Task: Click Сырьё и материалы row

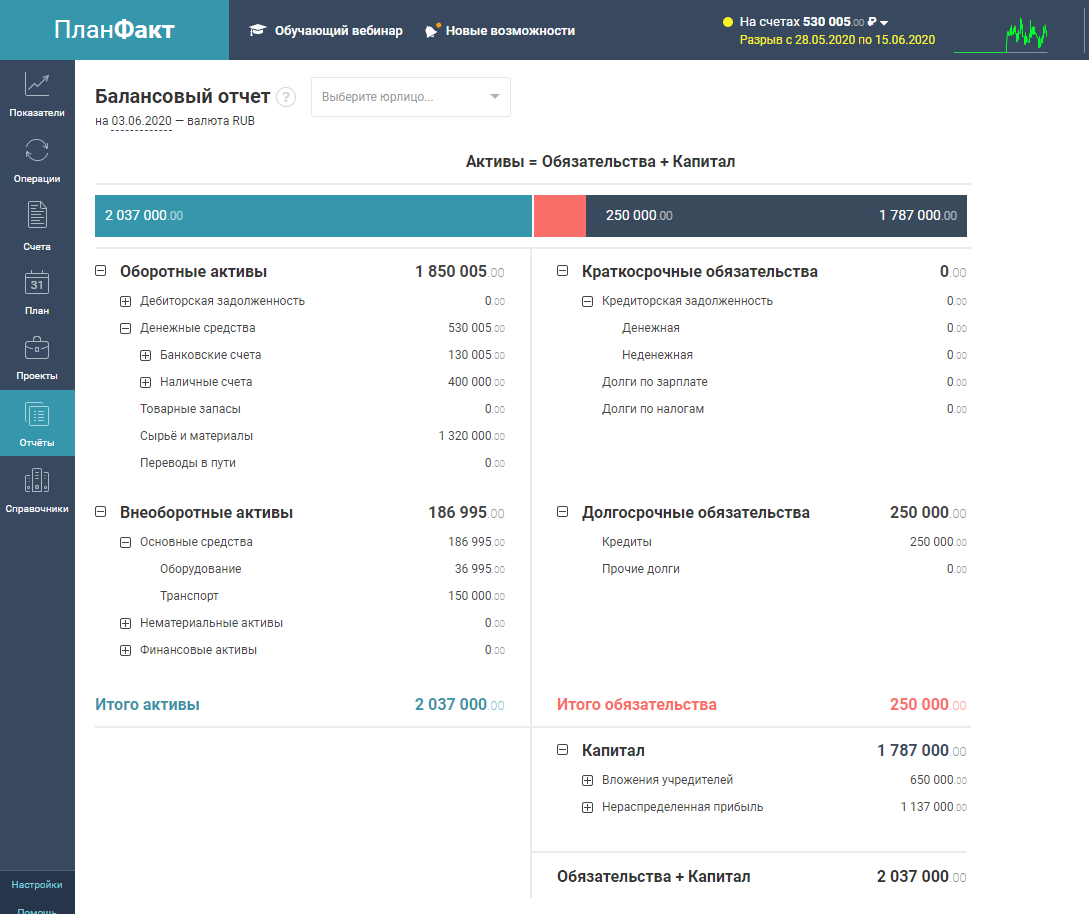Action: (x=322, y=436)
